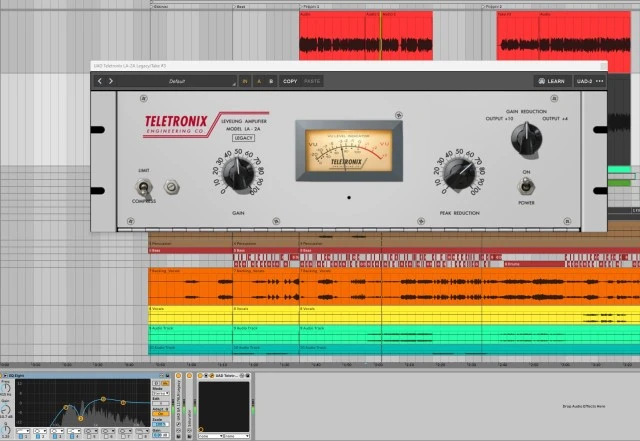Open band 3 filter type dropdown
The height and width of the screenshot is (441, 640).
tap(57, 431)
